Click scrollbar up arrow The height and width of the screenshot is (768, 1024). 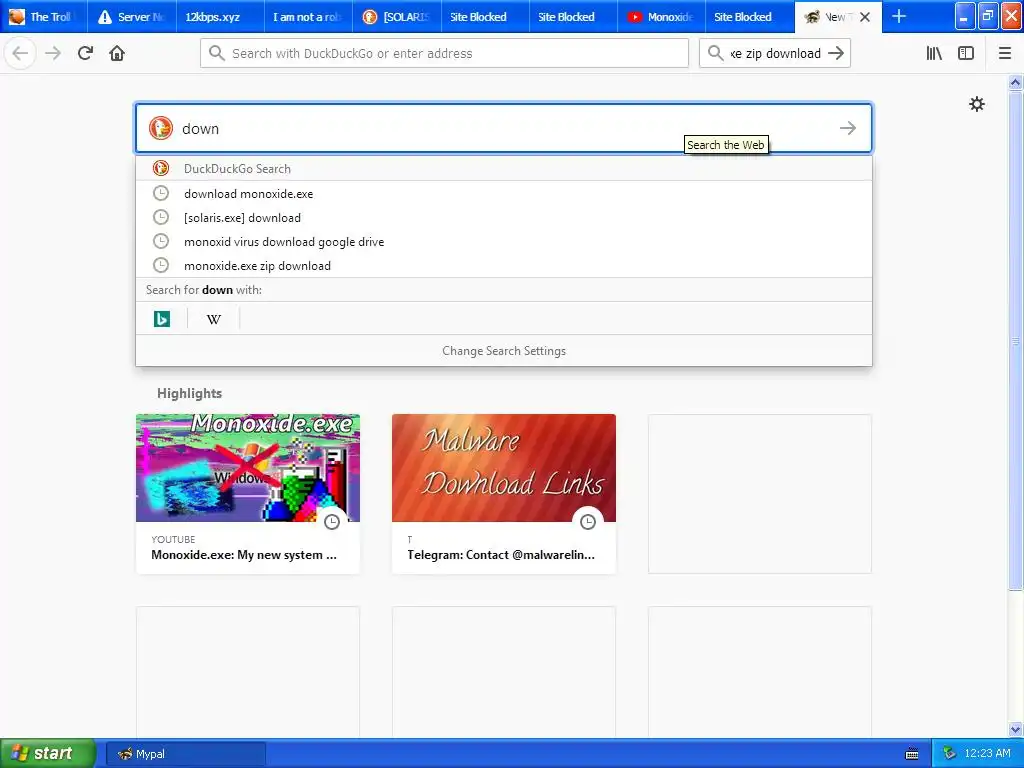(x=1016, y=82)
